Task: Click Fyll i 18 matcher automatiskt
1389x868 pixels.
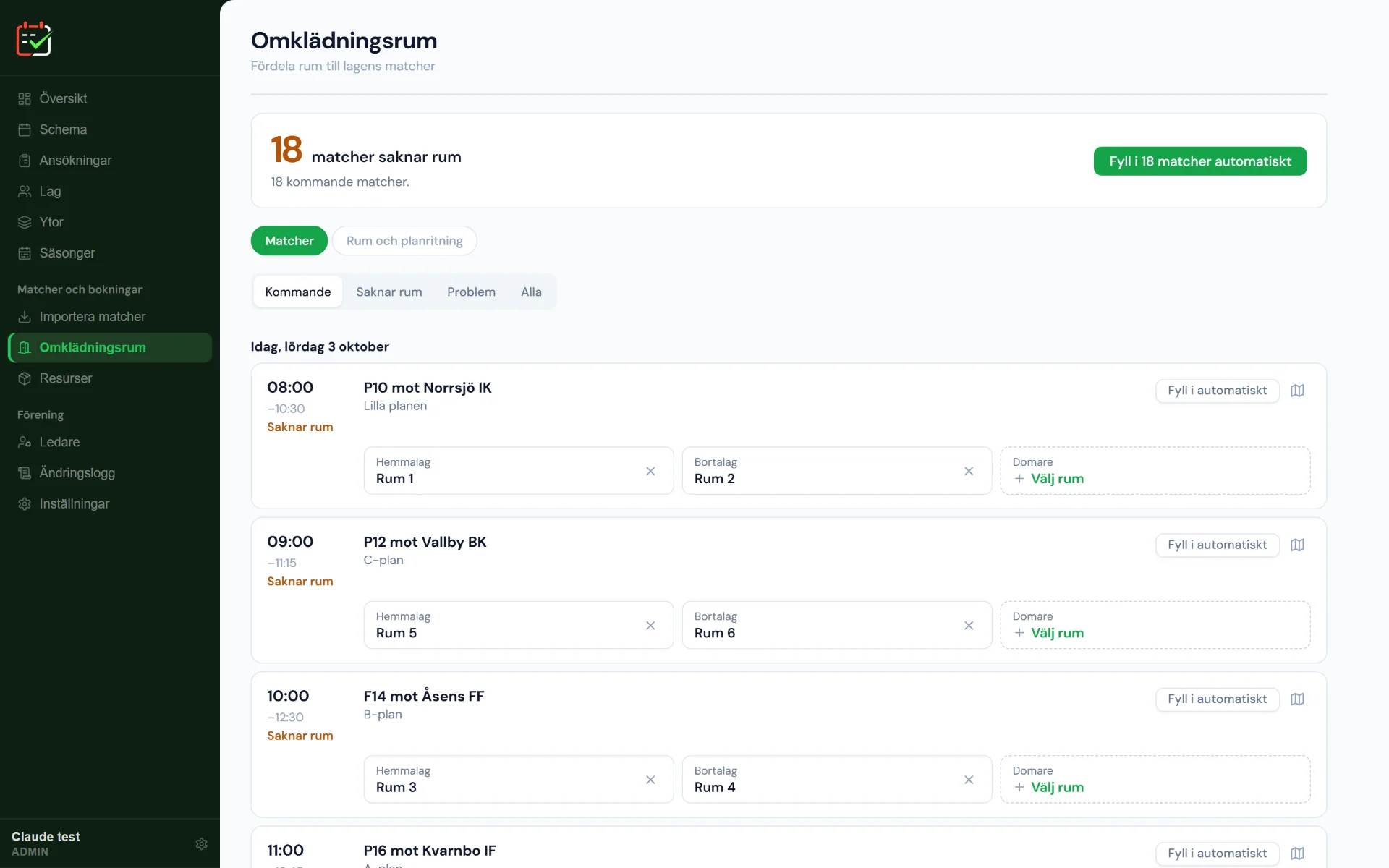Action: pyautogui.click(x=1200, y=161)
